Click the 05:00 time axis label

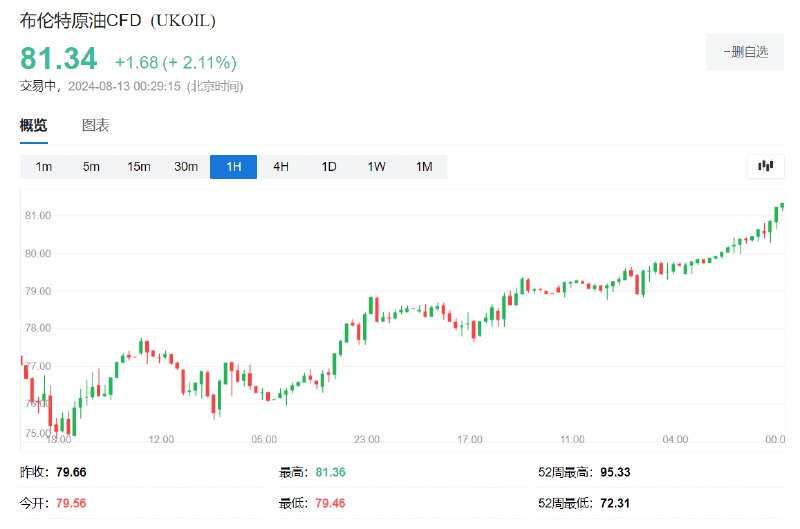point(264,439)
